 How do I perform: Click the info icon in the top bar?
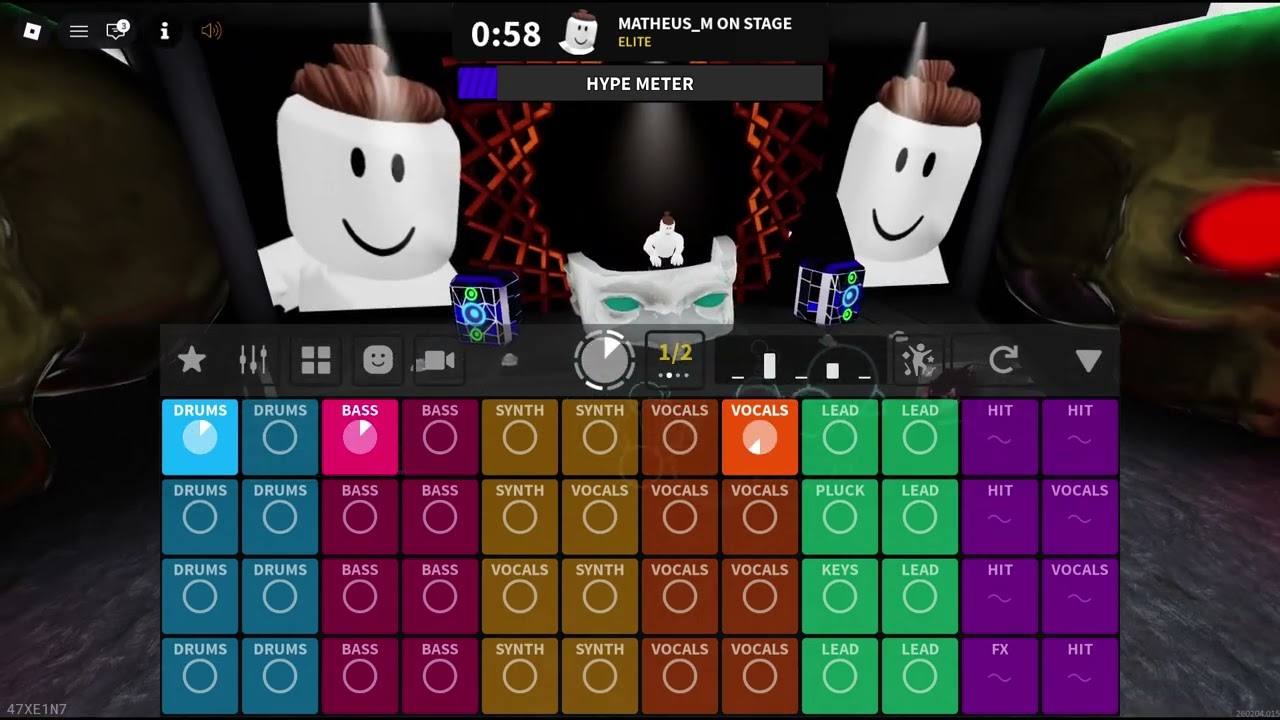pos(164,31)
